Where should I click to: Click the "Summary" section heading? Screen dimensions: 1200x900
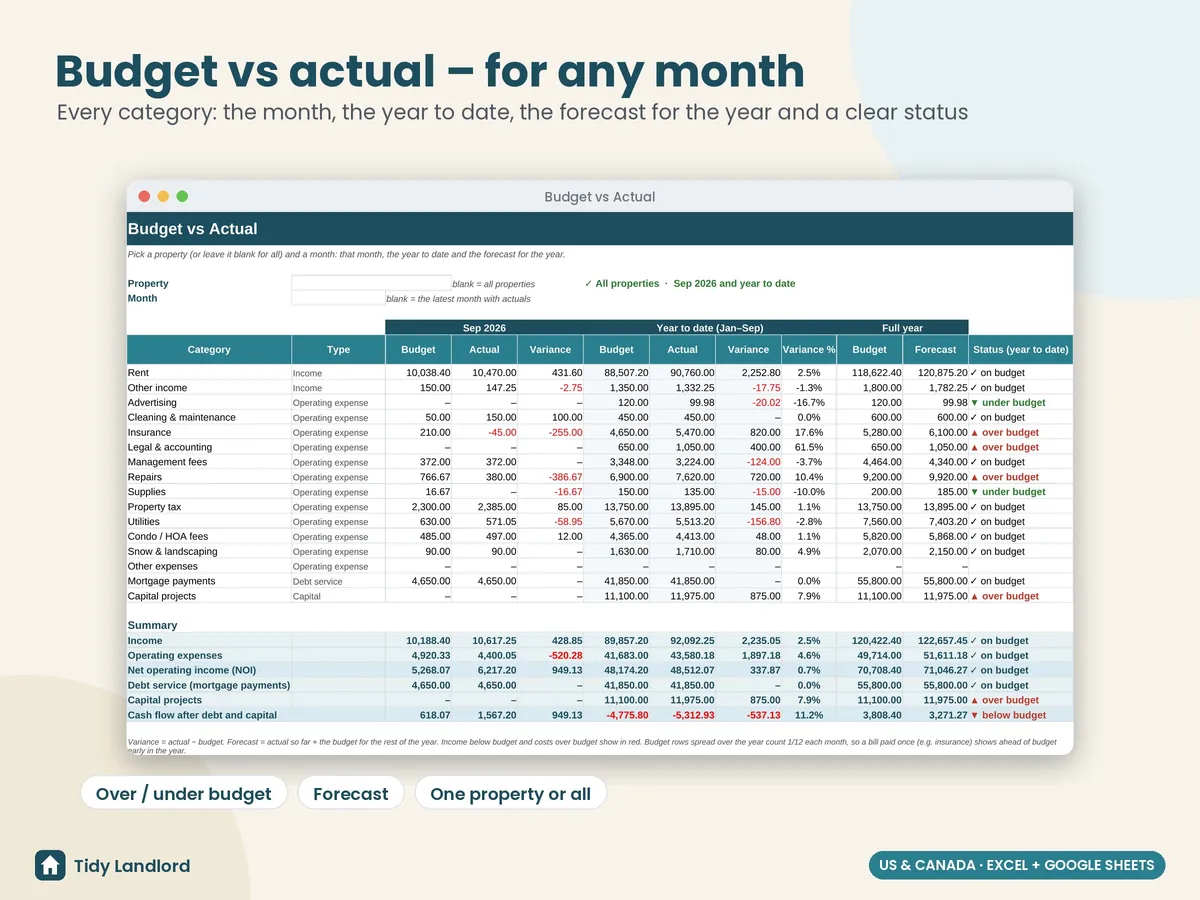[x=152, y=625]
